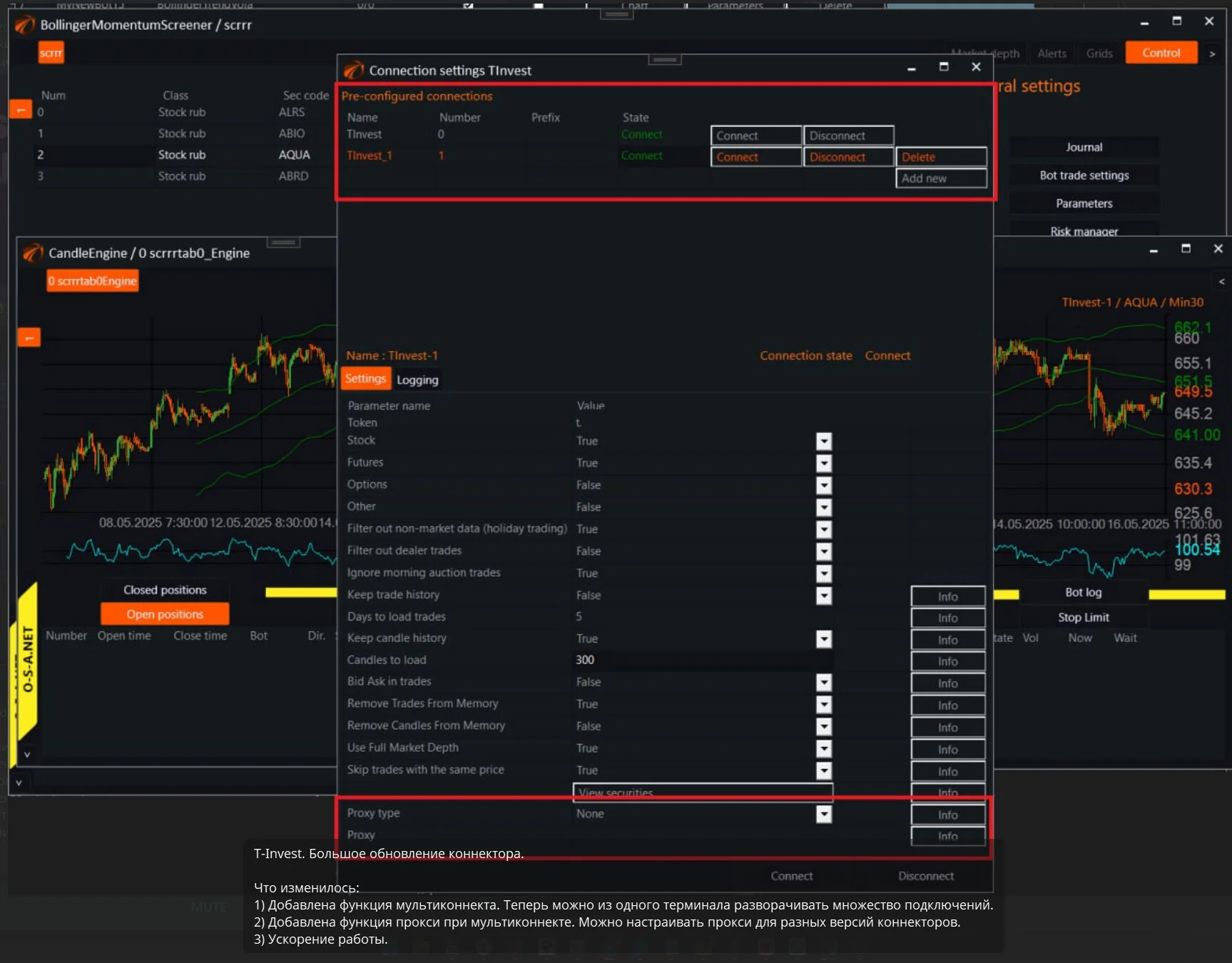This screenshot has width=1232, height=963.
Task: Edit the Days to load trades value
Action: click(703, 616)
